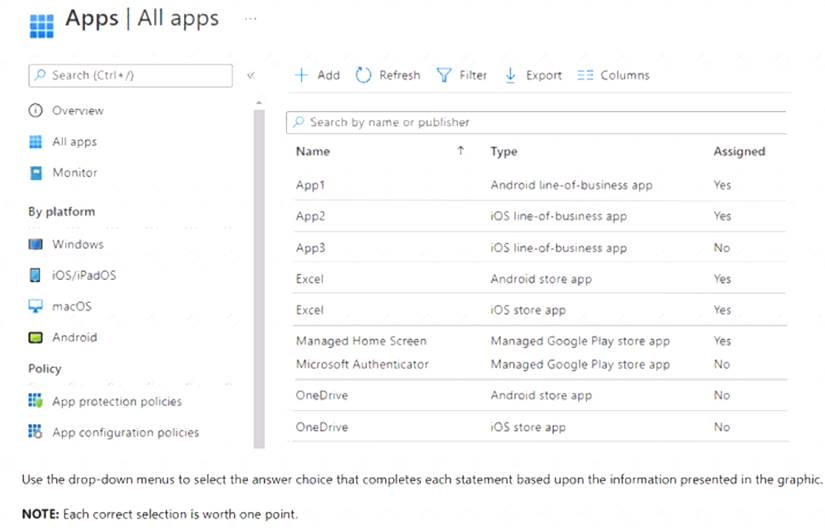825x528 pixels.
Task: Click the Apps grid icon in the header
Action: click(42, 26)
